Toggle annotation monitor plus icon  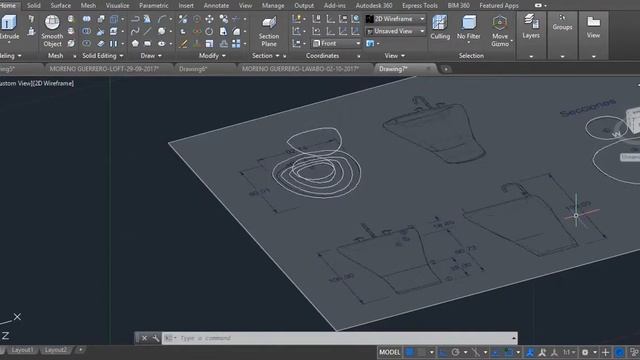[x=605, y=352]
